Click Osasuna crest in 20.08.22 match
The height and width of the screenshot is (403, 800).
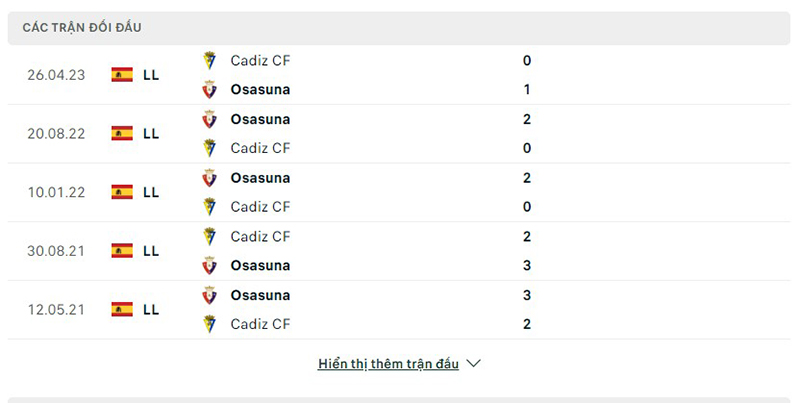click(210, 119)
